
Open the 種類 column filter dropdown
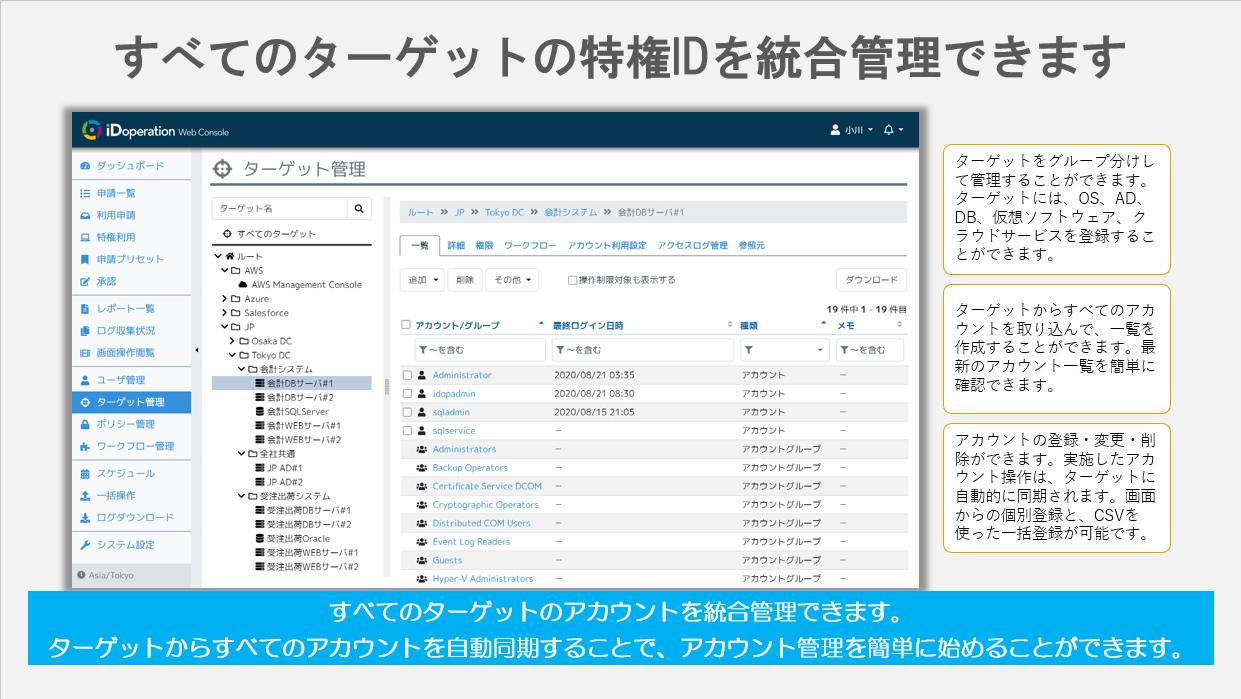point(784,350)
